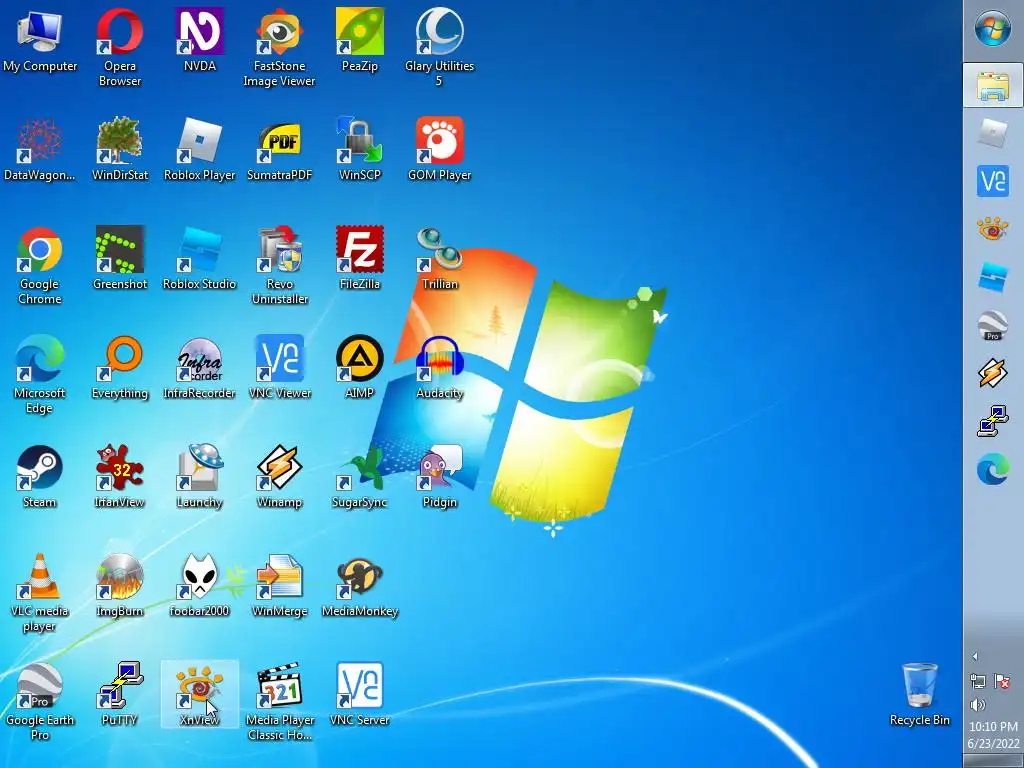
Task: Click the FastStone Image Viewer shortcut
Action: pyautogui.click(x=280, y=47)
